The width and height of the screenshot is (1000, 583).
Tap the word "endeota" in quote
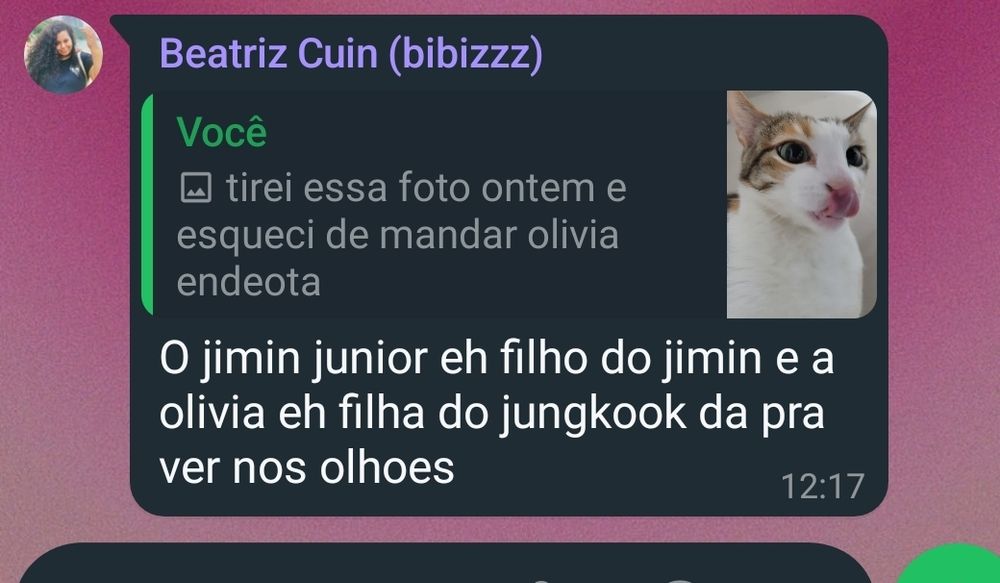tap(248, 282)
